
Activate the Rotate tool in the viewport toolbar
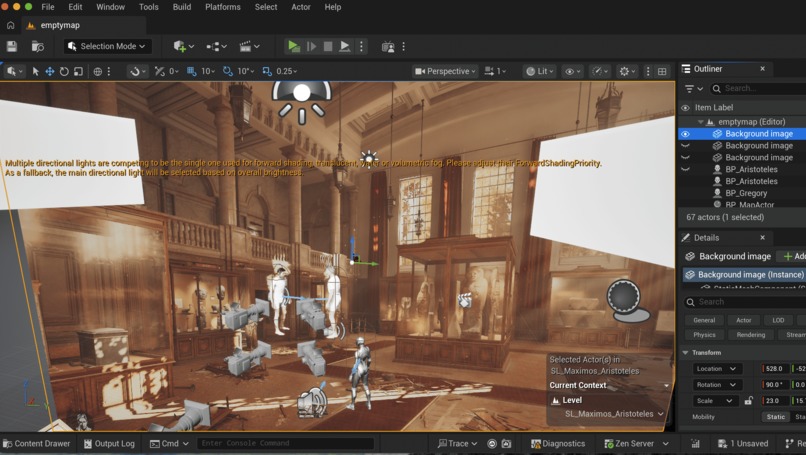click(x=64, y=71)
